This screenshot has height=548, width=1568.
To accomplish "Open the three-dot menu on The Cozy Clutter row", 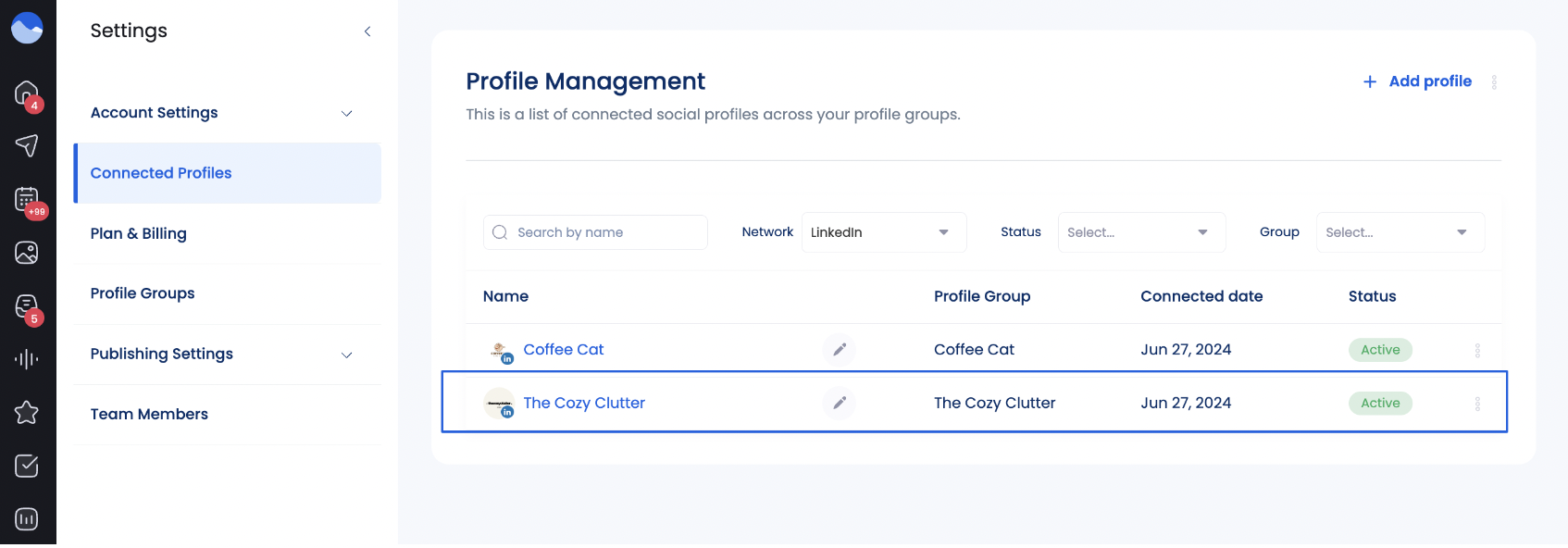I will (1478, 403).
